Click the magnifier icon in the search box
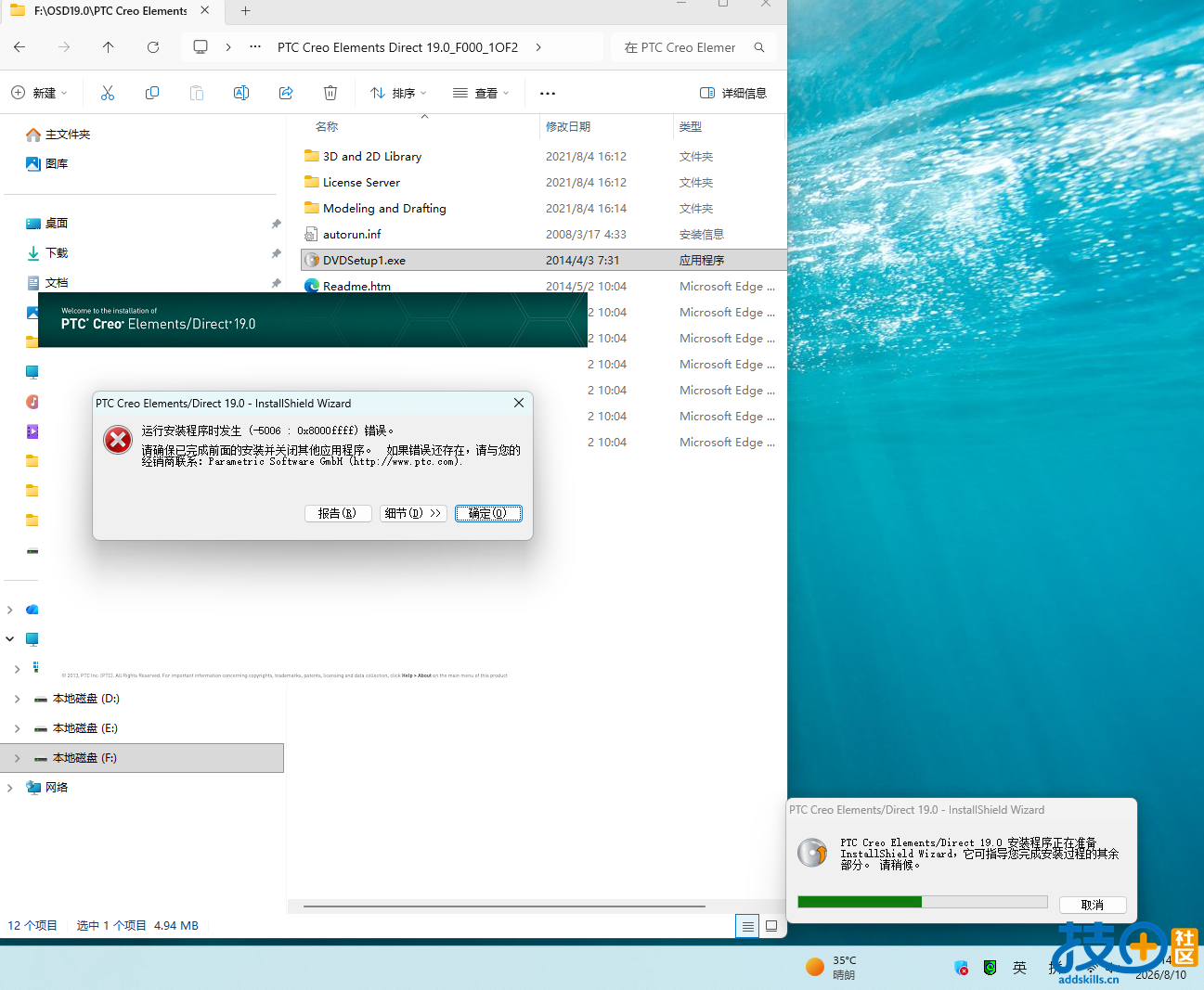The height and width of the screenshot is (990, 1204). [759, 47]
